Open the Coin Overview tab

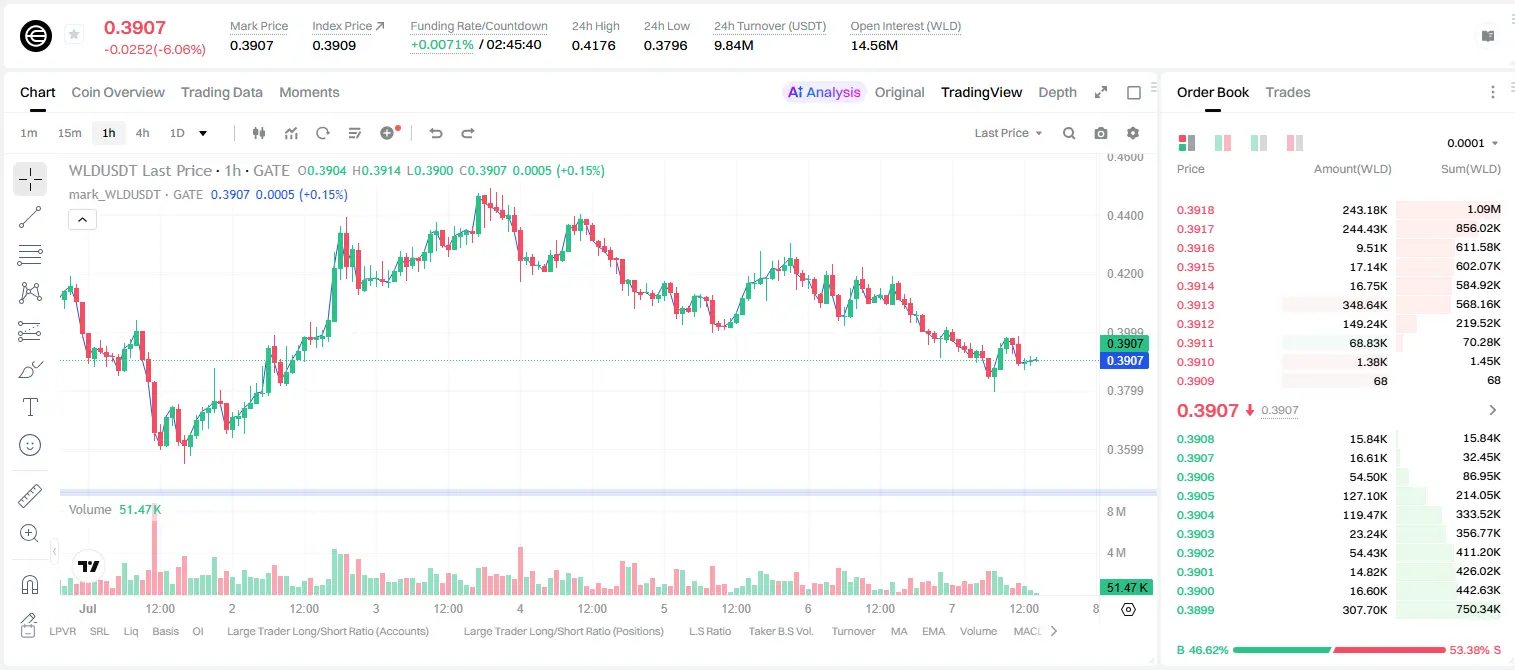point(118,92)
